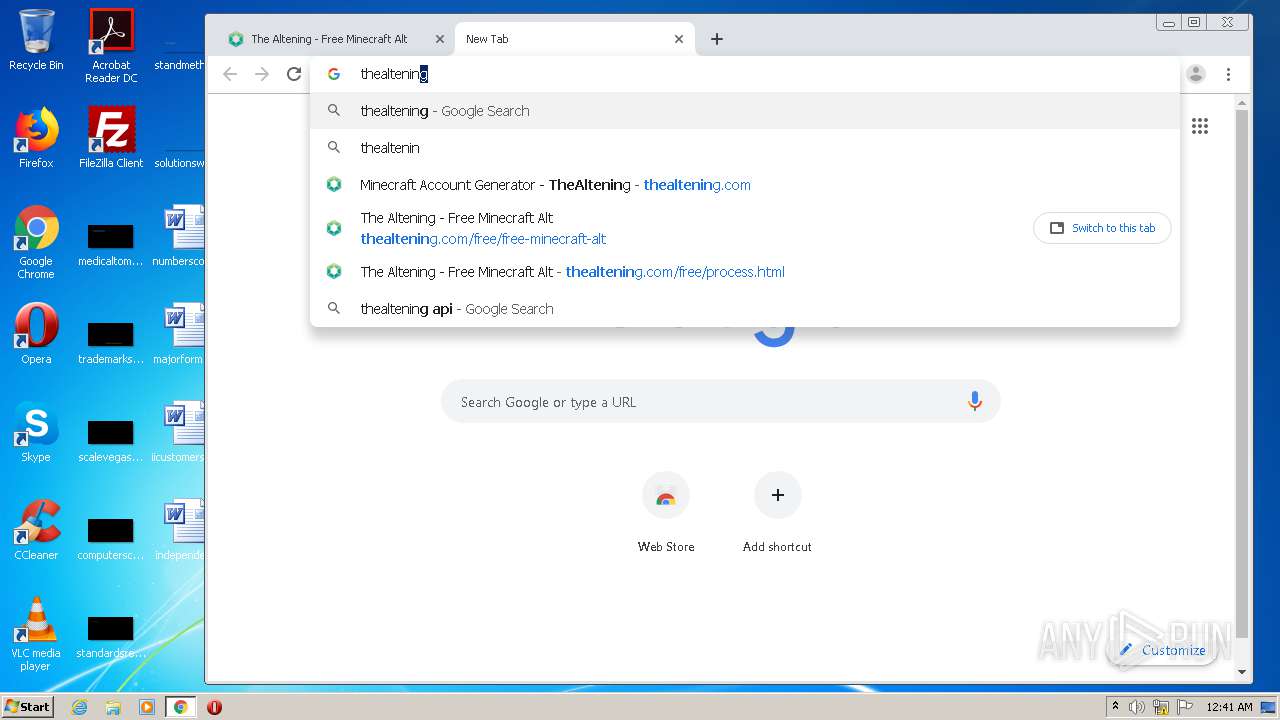Click the Chrome taskbar button
1280x720 pixels.
[181, 707]
